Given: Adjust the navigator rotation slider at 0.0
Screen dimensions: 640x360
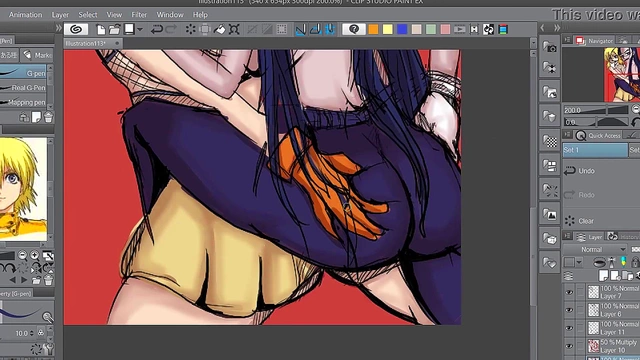Looking at the screenshot, I should 596,122.
